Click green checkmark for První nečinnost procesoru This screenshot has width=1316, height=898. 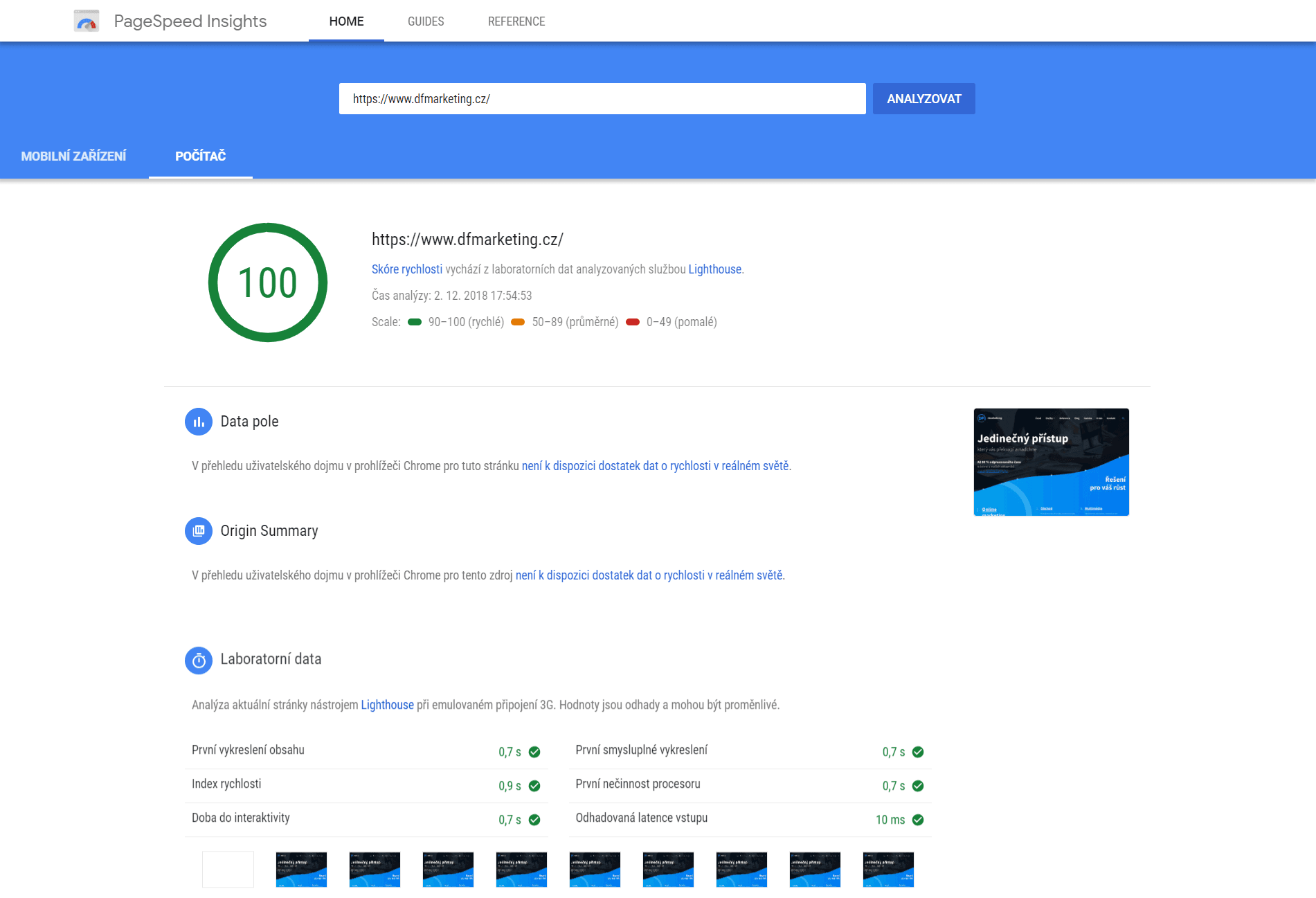point(918,786)
